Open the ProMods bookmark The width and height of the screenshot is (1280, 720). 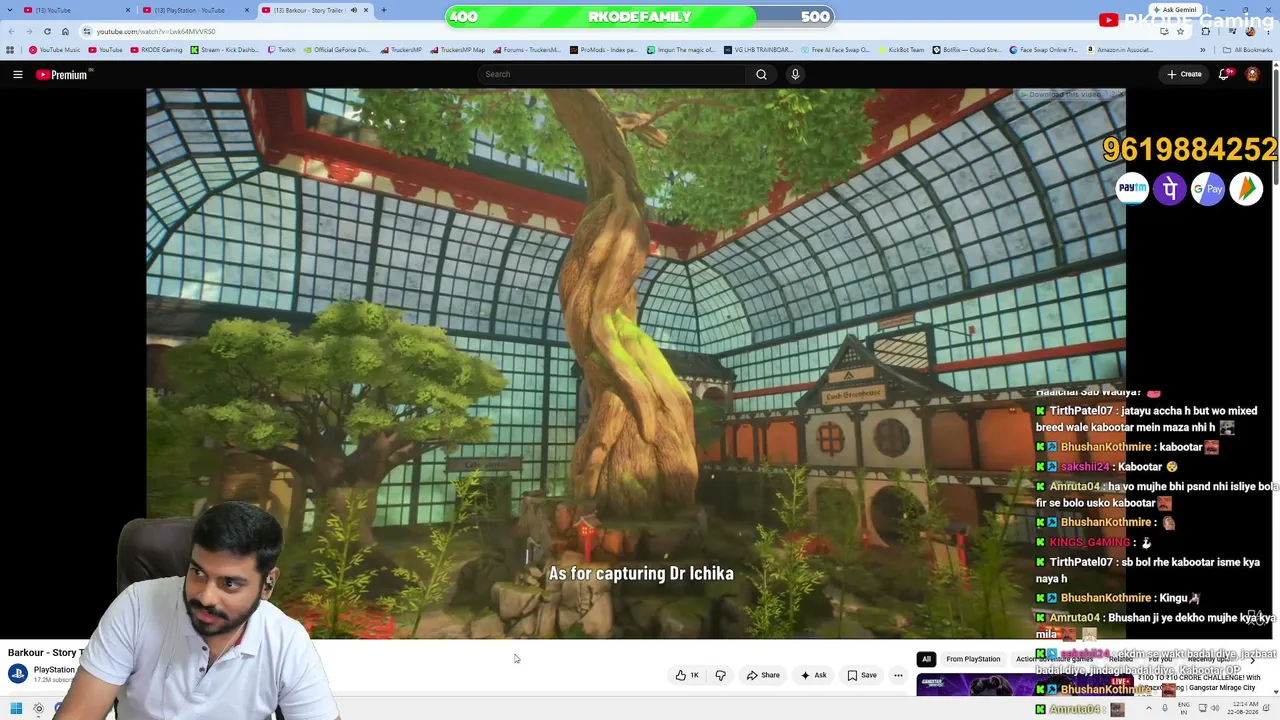[x=603, y=50]
